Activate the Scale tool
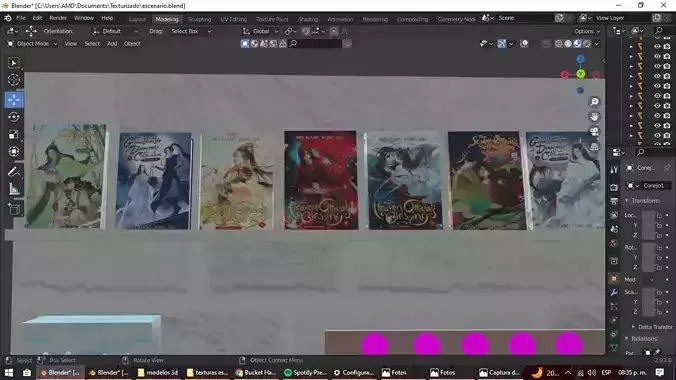 tap(14, 134)
